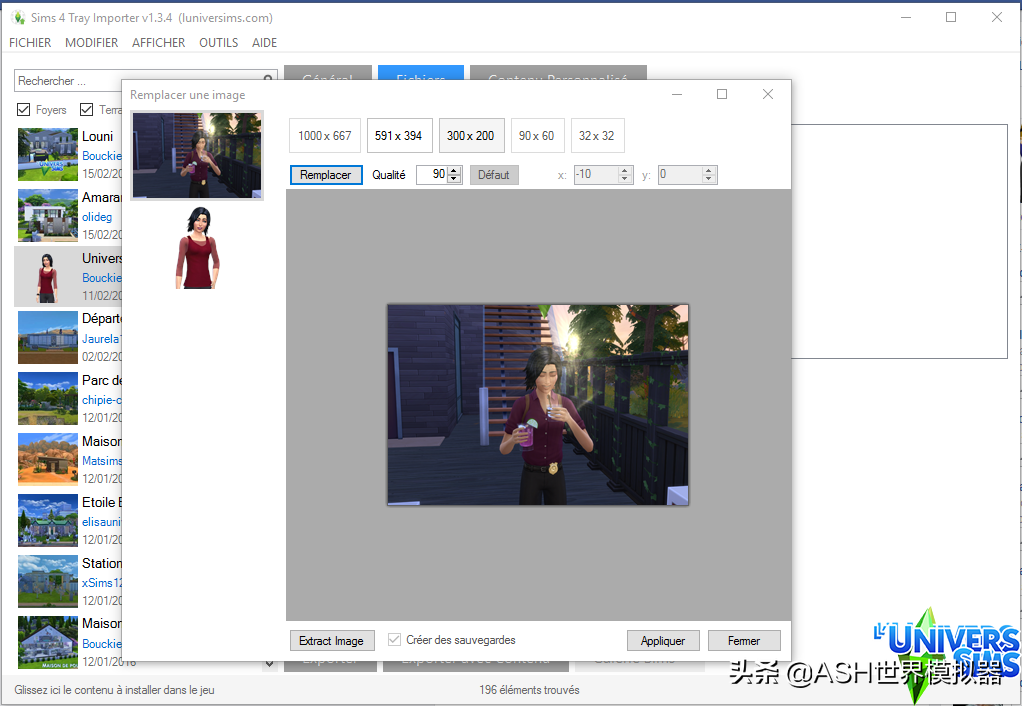Screen dimensions: 1022x706
Task: Close the Remplacer une image dialog
Action: (x=768, y=95)
